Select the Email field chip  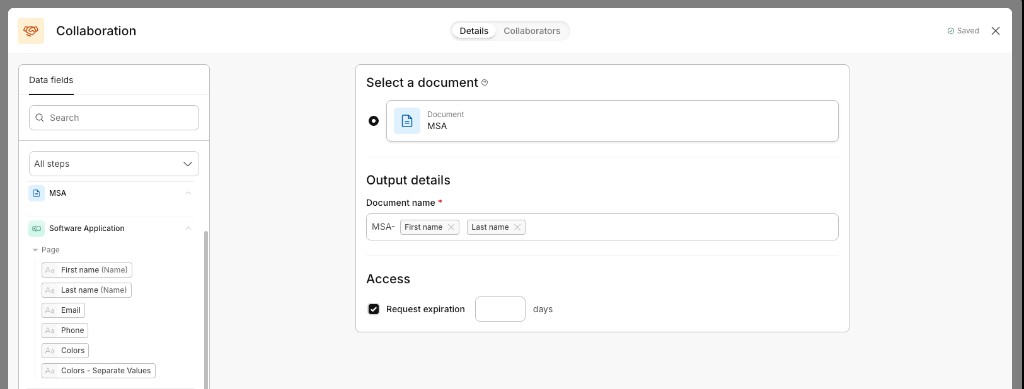click(x=63, y=310)
